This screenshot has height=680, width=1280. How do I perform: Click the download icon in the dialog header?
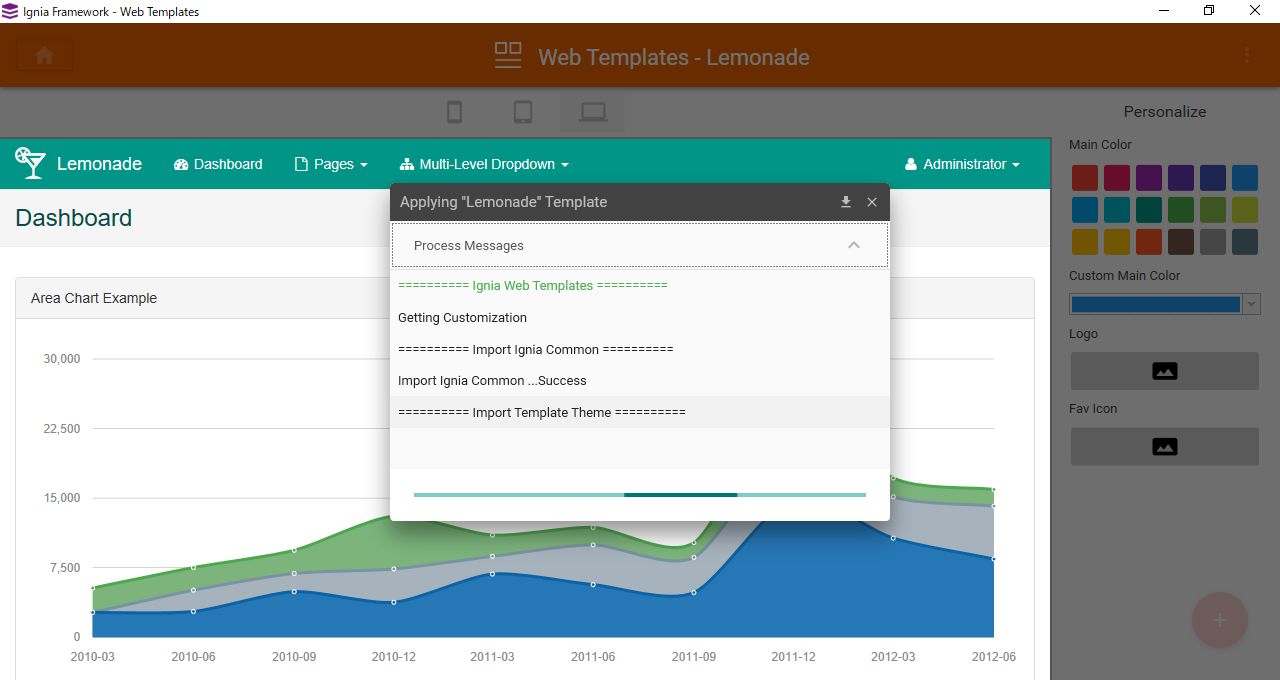846,202
